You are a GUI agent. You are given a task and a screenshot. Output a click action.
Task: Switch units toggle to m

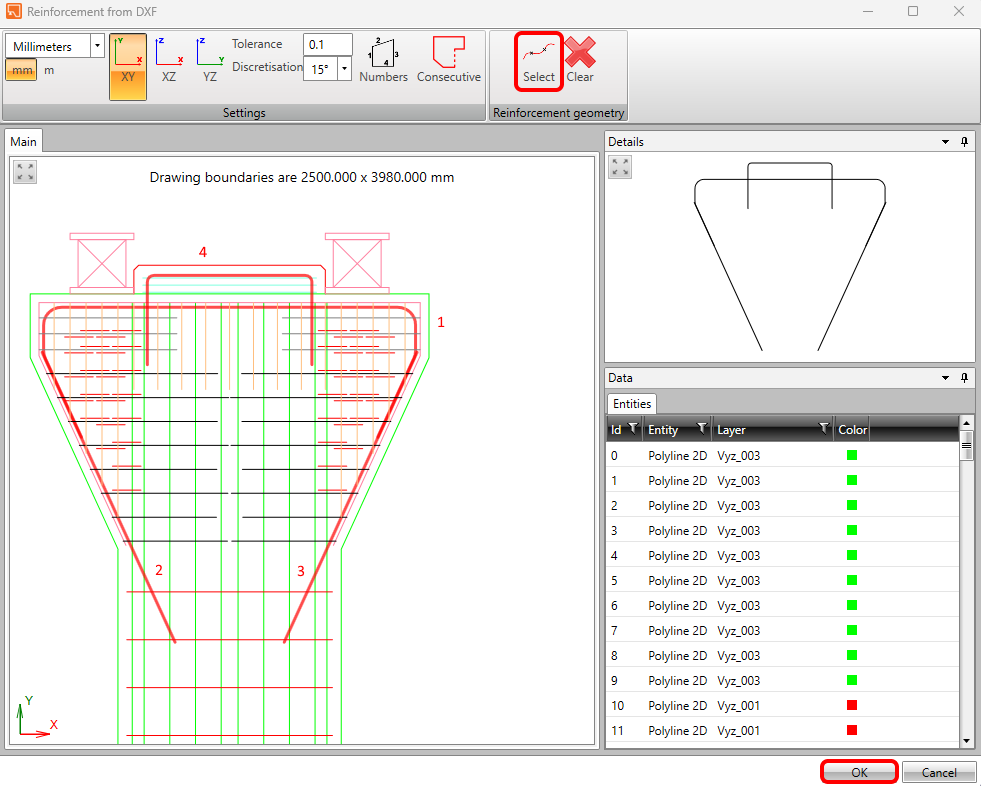(49, 70)
